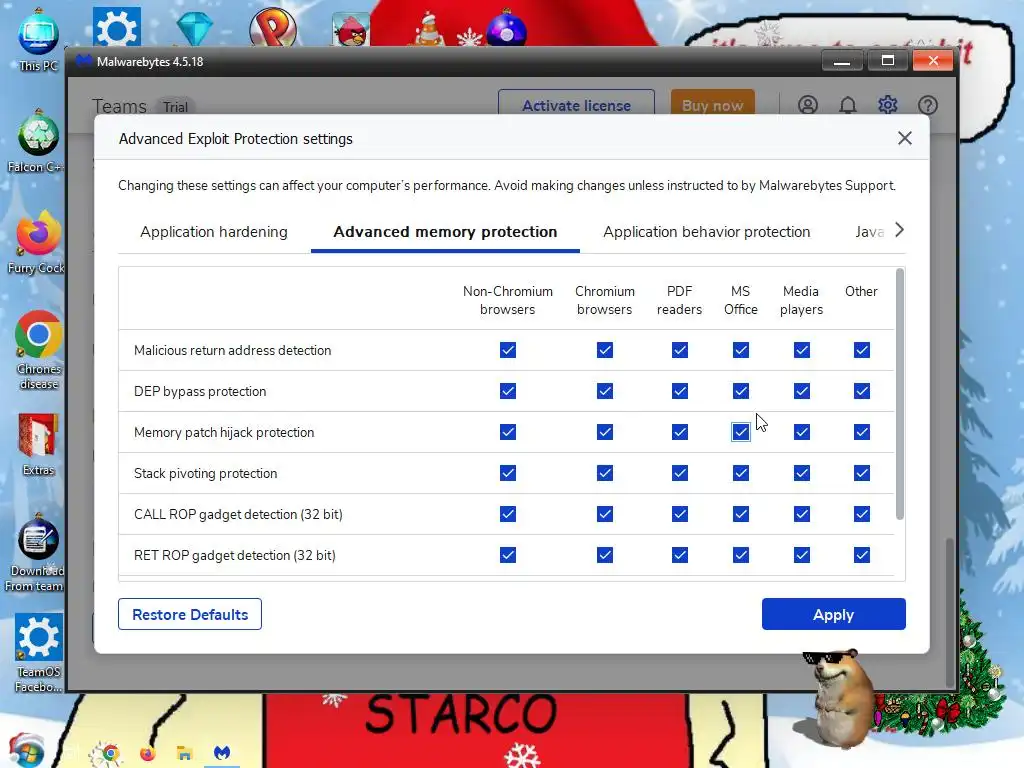
Task: Uncheck Malicious return address detection for Non-Chromium browsers
Action: pyautogui.click(x=507, y=350)
